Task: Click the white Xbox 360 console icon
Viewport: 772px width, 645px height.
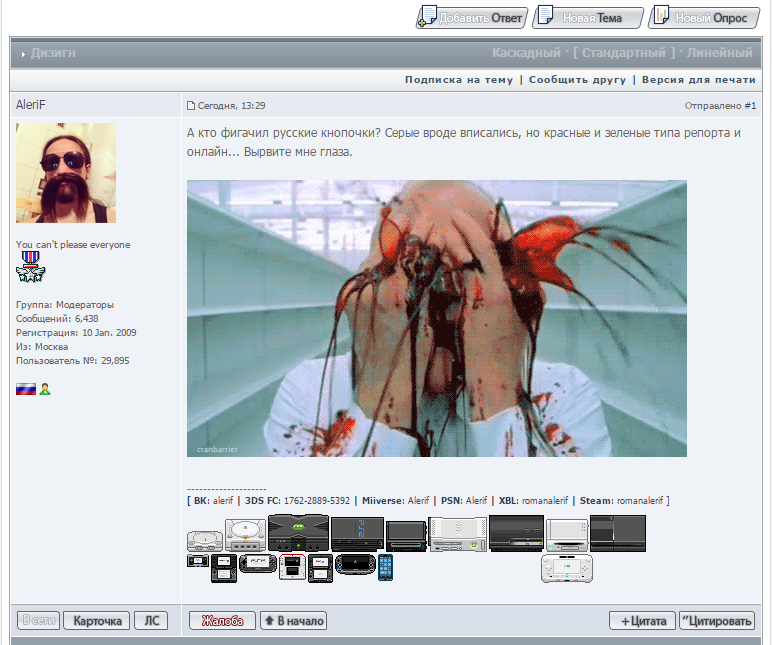Action: tap(457, 534)
